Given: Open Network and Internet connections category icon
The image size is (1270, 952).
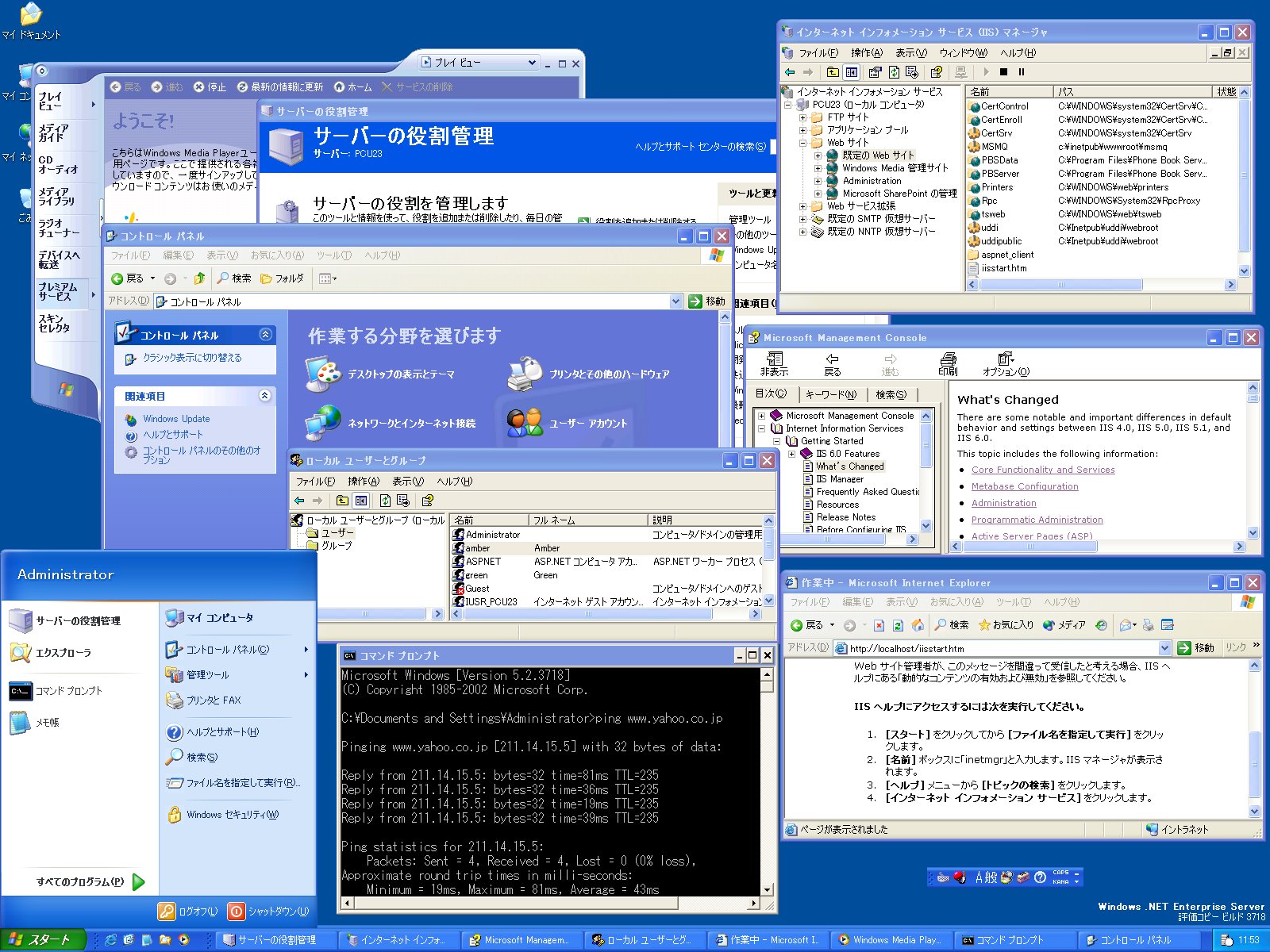Looking at the screenshot, I should [x=323, y=423].
